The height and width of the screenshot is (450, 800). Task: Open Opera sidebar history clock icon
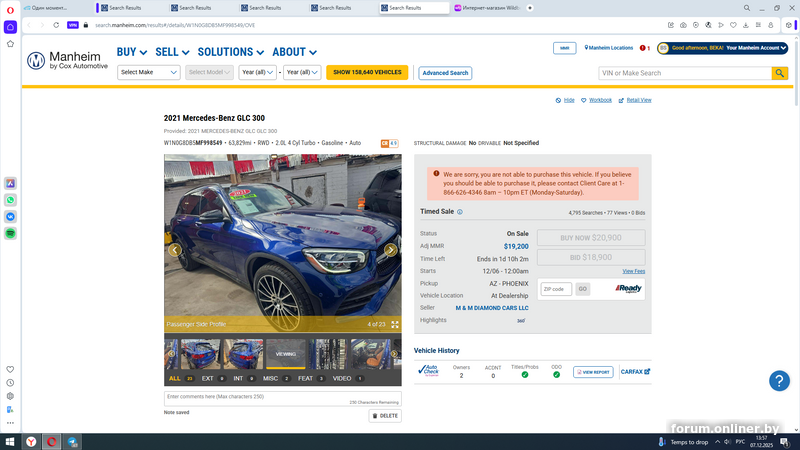tap(10, 383)
